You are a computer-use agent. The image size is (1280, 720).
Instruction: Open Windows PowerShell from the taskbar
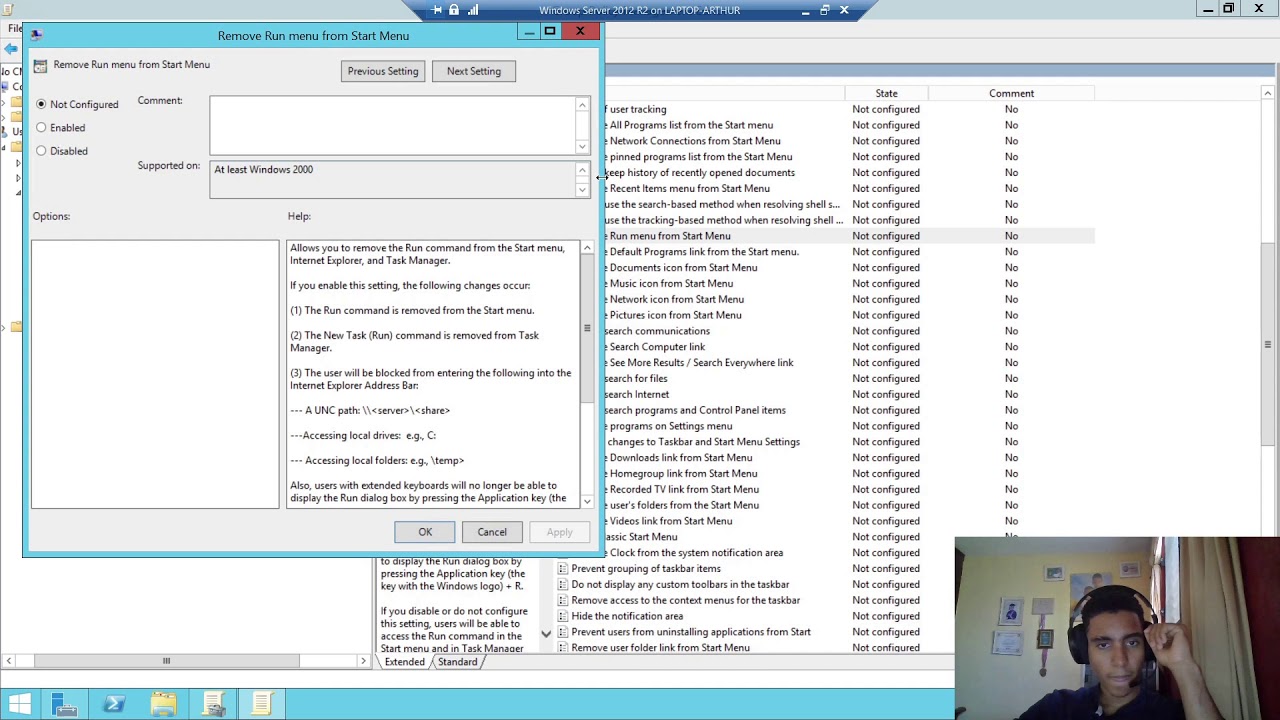click(x=113, y=705)
